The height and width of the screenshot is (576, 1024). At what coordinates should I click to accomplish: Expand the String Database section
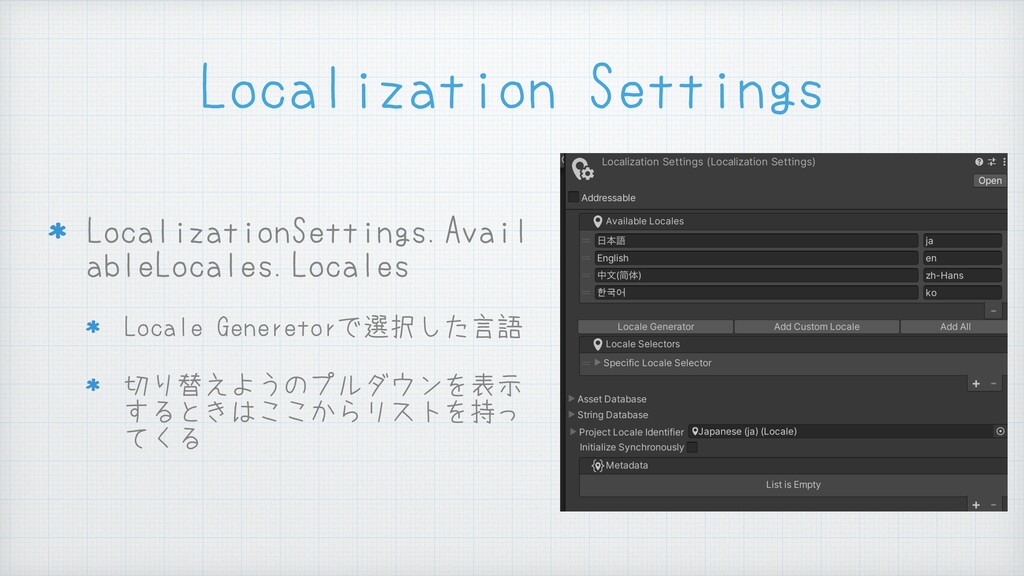[571, 415]
